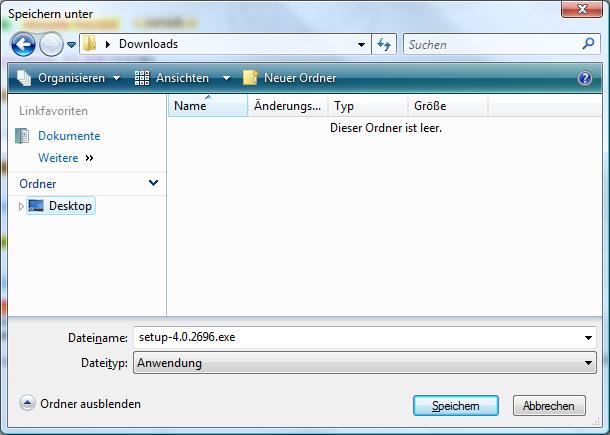The width and height of the screenshot is (610, 435).
Task: Click the search magnifier icon
Action: point(588,45)
